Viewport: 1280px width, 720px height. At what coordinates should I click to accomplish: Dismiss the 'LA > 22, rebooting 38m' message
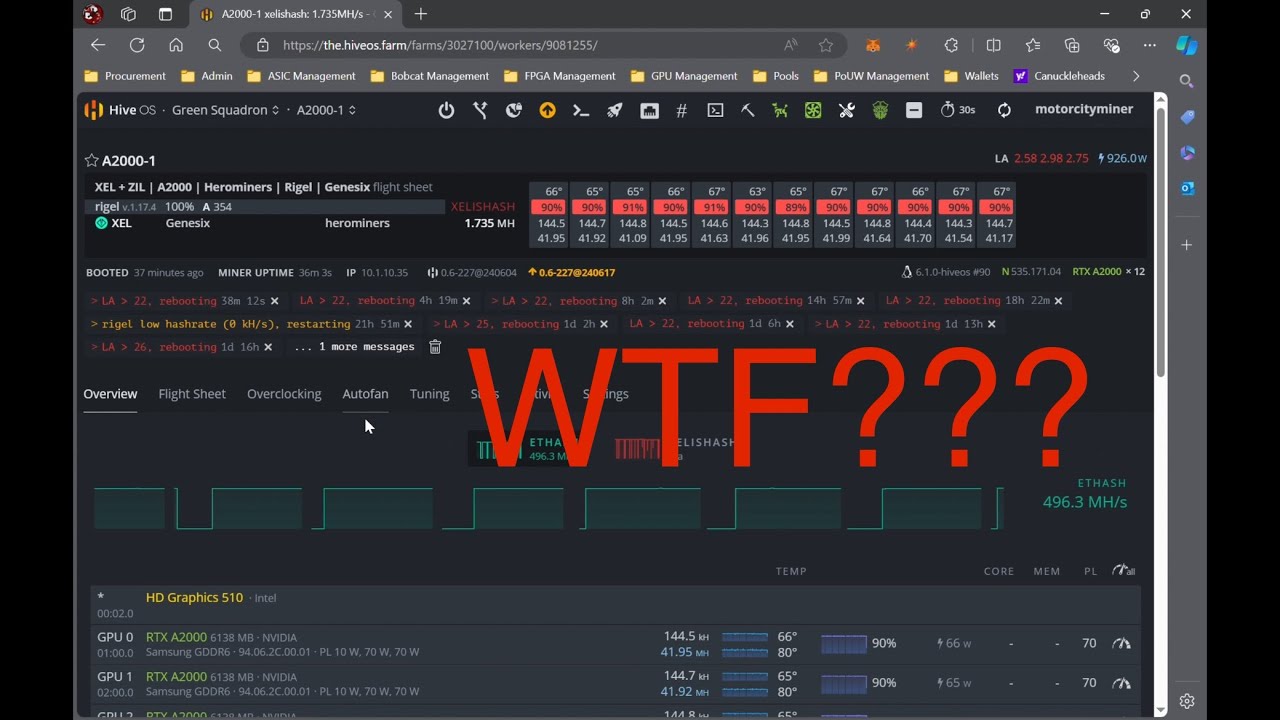tap(274, 301)
